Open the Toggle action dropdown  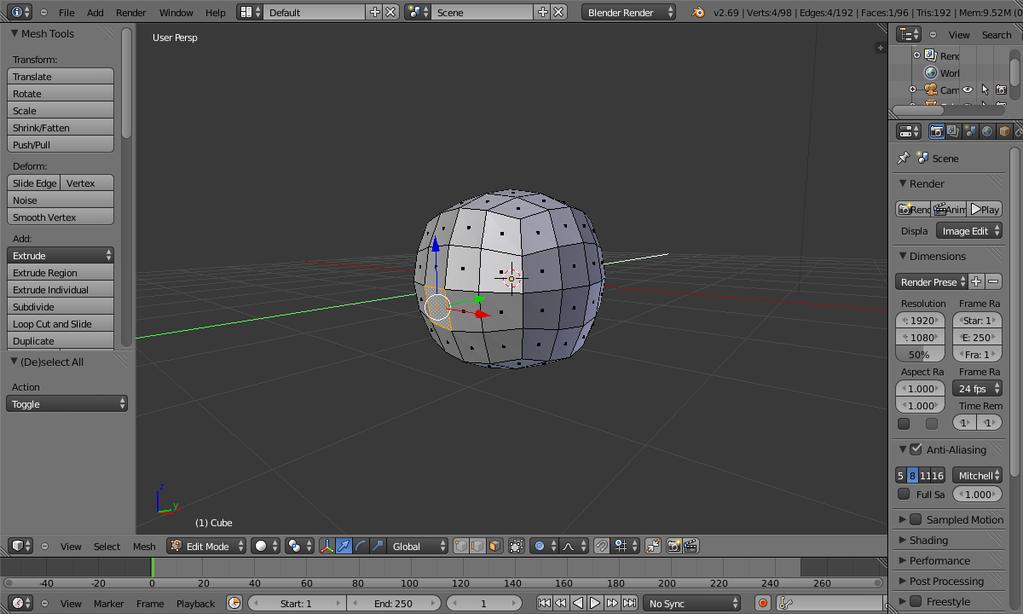(x=67, y=404)
